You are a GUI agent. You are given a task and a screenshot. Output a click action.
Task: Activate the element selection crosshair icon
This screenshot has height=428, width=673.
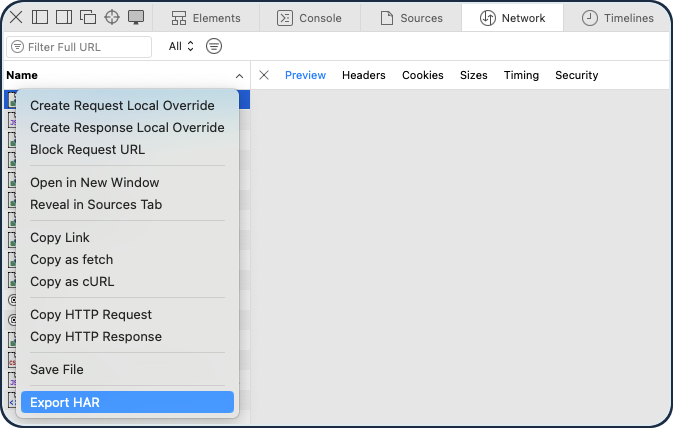click(112, 17)
